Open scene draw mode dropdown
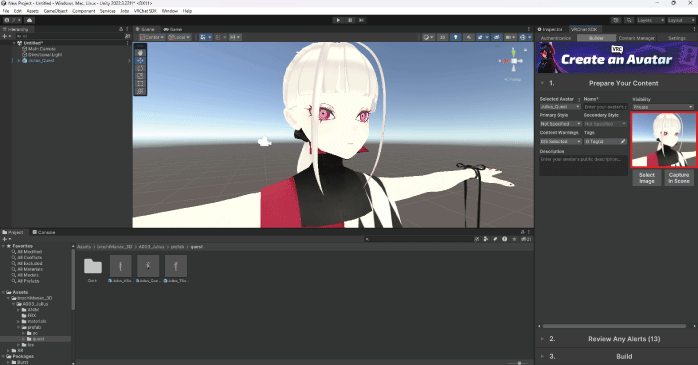Screen dimensions: 698x365 pyautogui.click(x=428, y=37)
